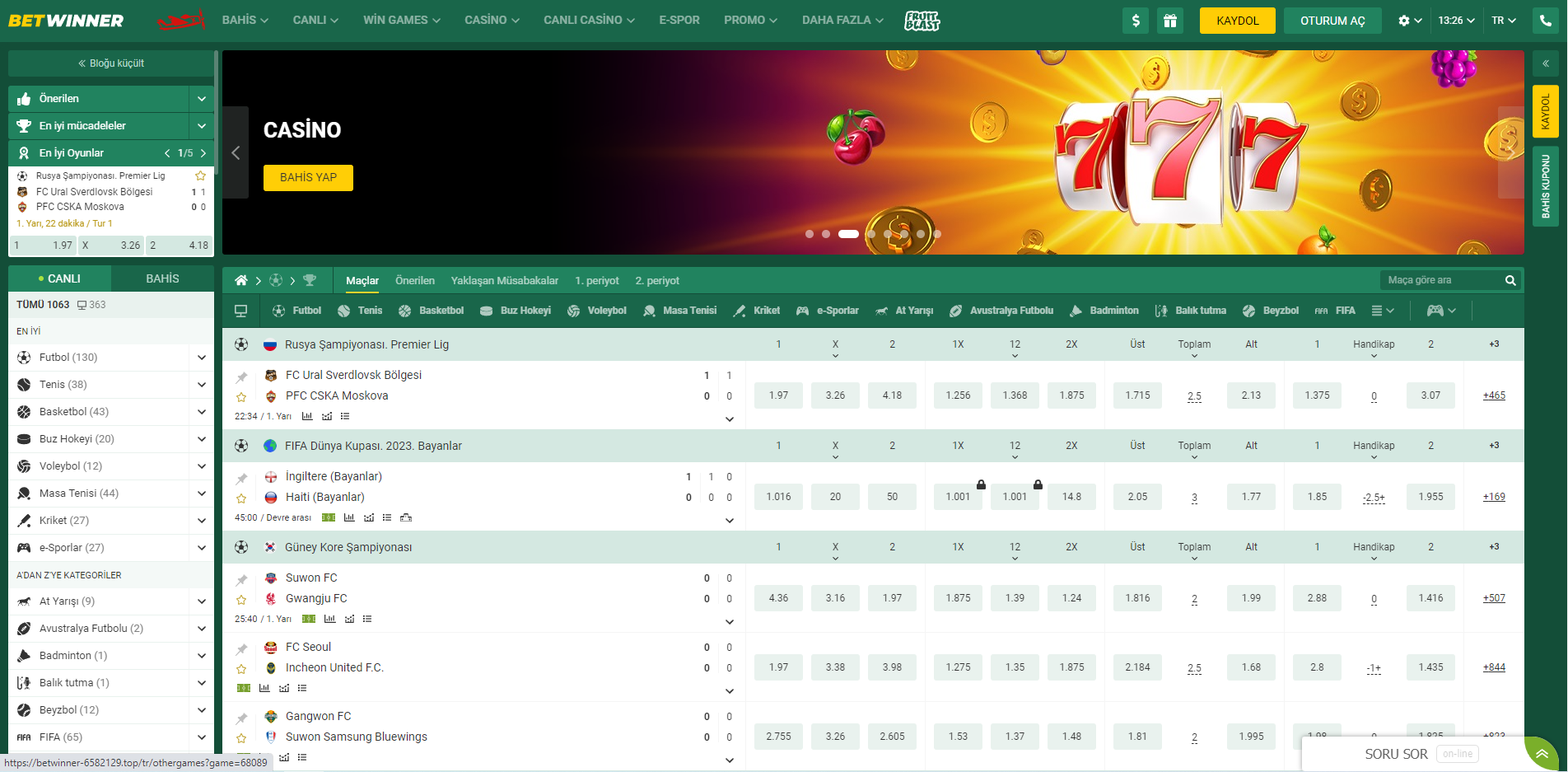The height and width of the screenshot is (772, 1568).
Task: Favorite the FC Seoul match star
Action: (x=241, y=669)
